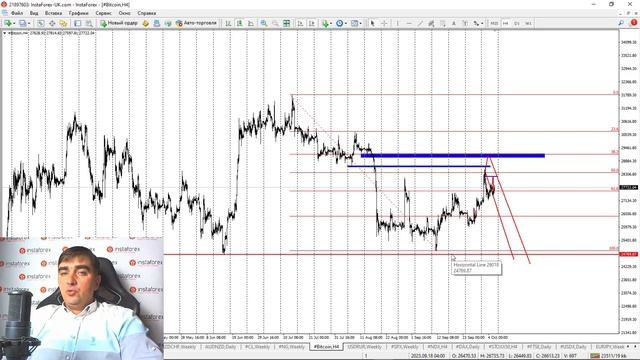Screen dimensions: 640x360
Task: Expand the new chart dropdown arrow
Action: point(13,23)
